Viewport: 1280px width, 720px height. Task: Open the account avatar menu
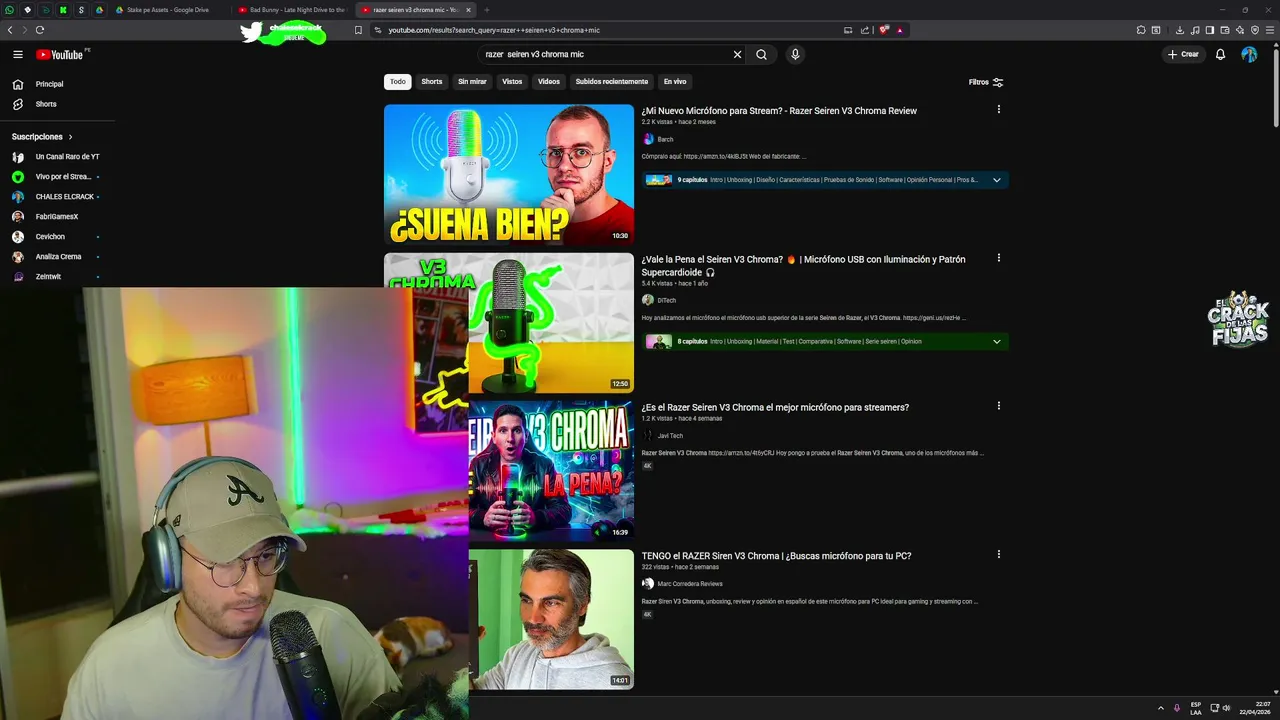coord(1249,54)
